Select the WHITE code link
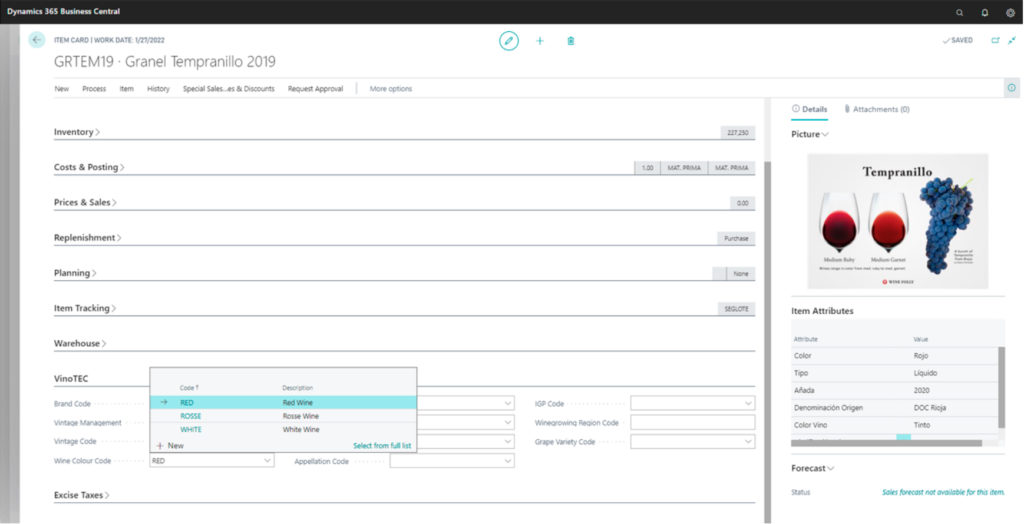The image size is (1024, 524). pos(191,430)
